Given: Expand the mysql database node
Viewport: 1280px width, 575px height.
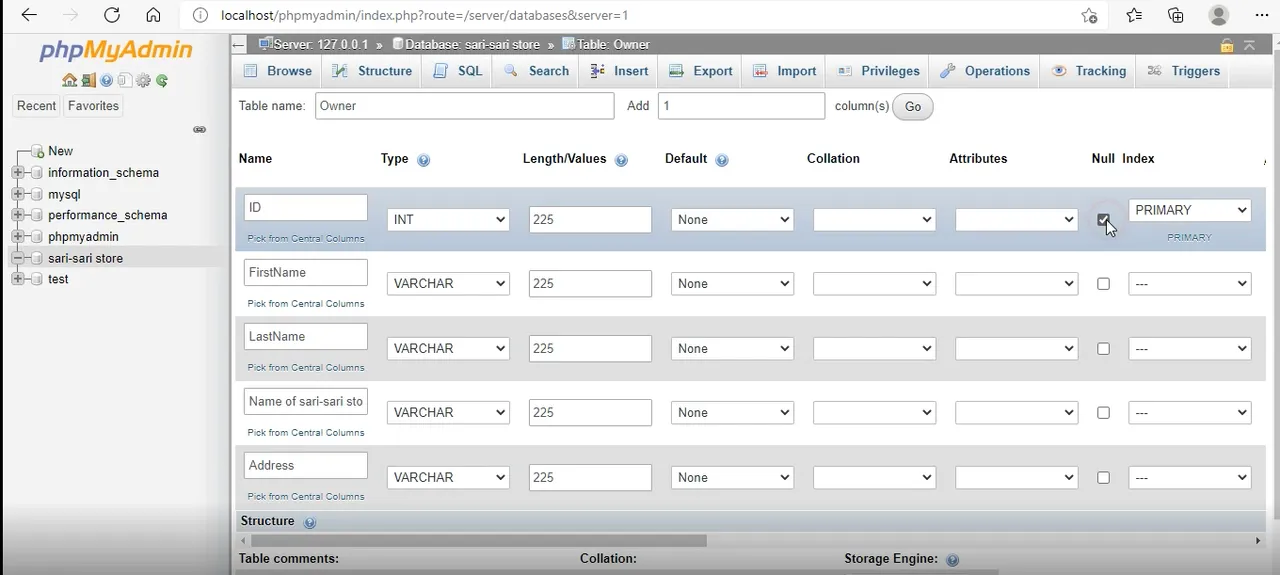Looking at the screenshot, I should tap(17, 195).
